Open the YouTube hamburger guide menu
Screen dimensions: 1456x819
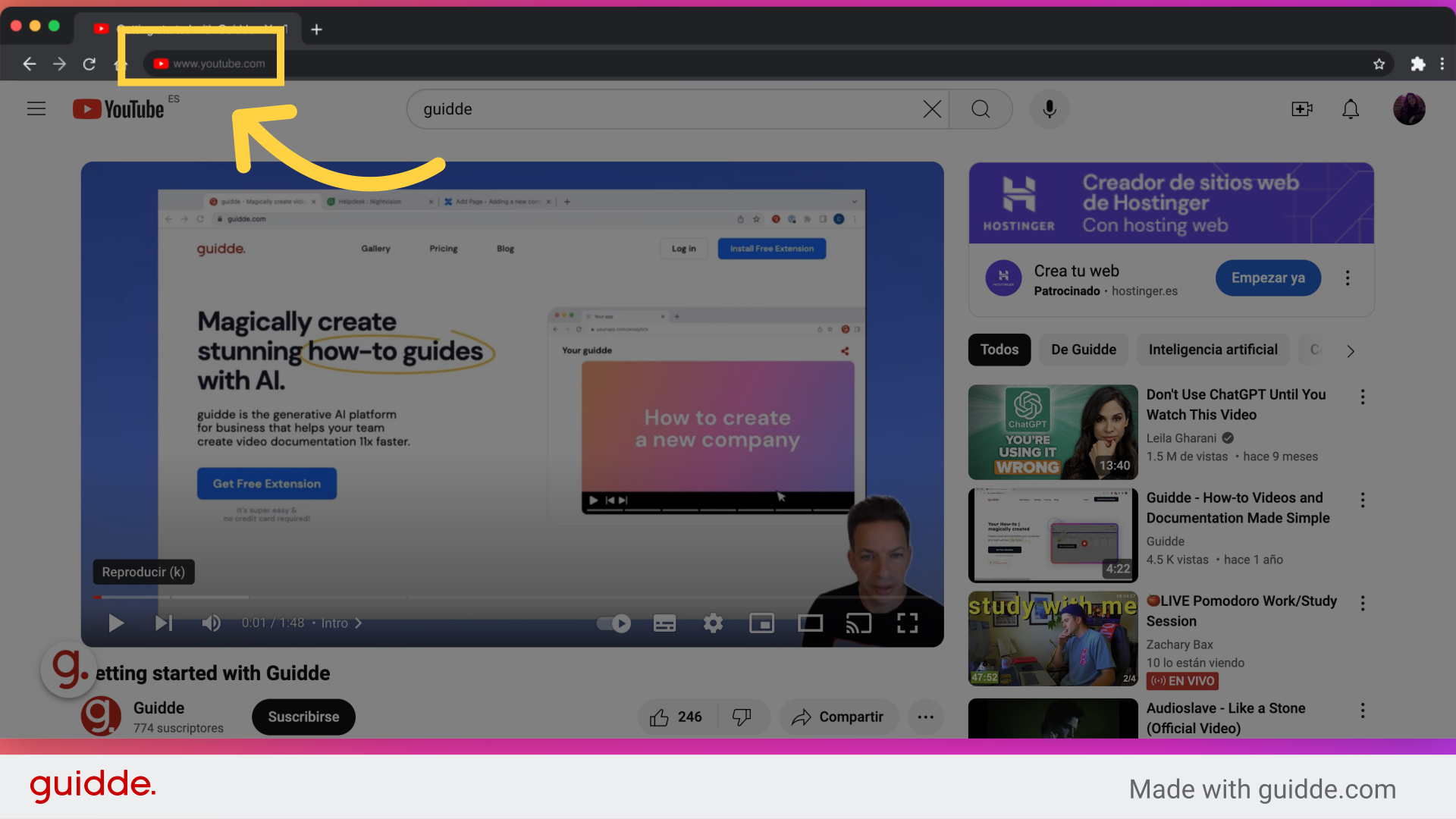click(x=36, y=109)
